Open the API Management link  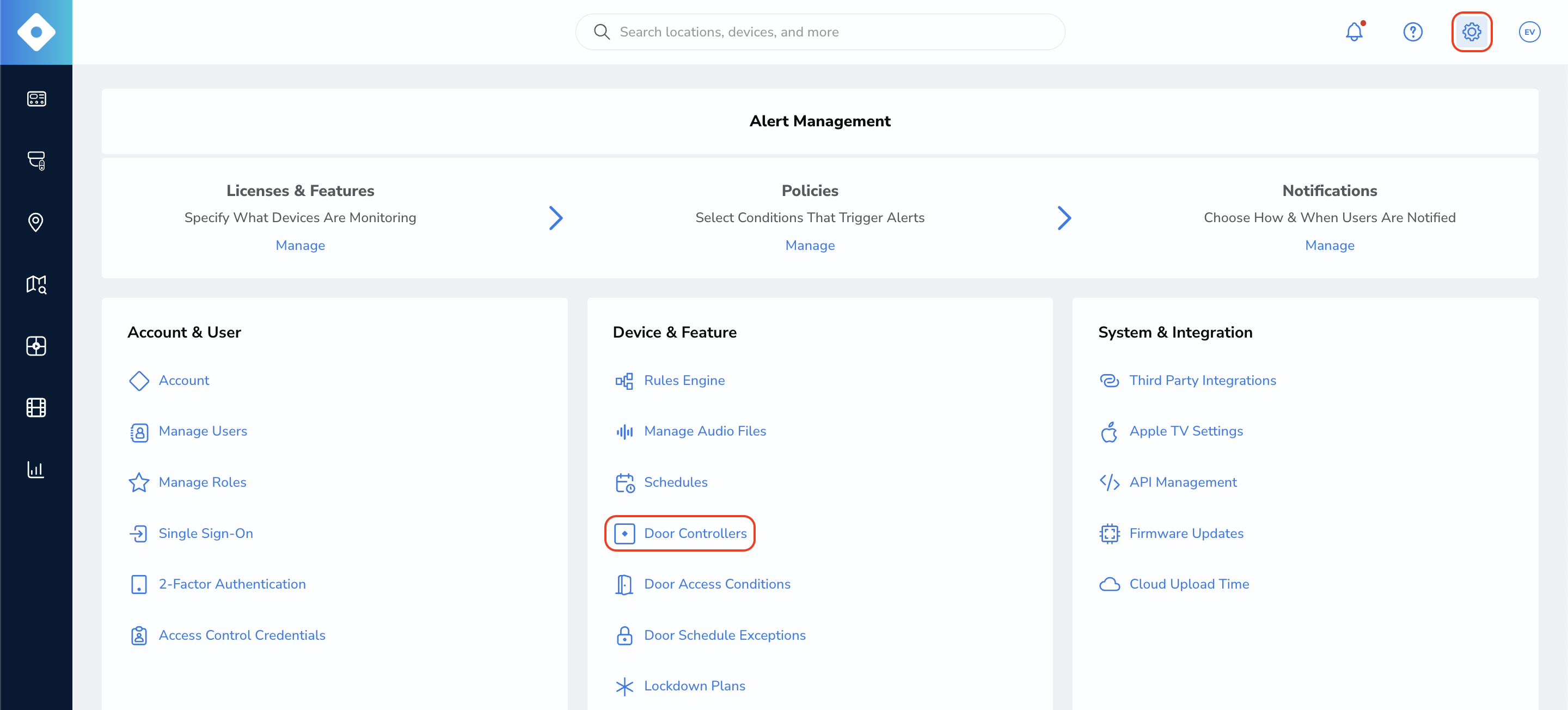tap(1183, 482)
